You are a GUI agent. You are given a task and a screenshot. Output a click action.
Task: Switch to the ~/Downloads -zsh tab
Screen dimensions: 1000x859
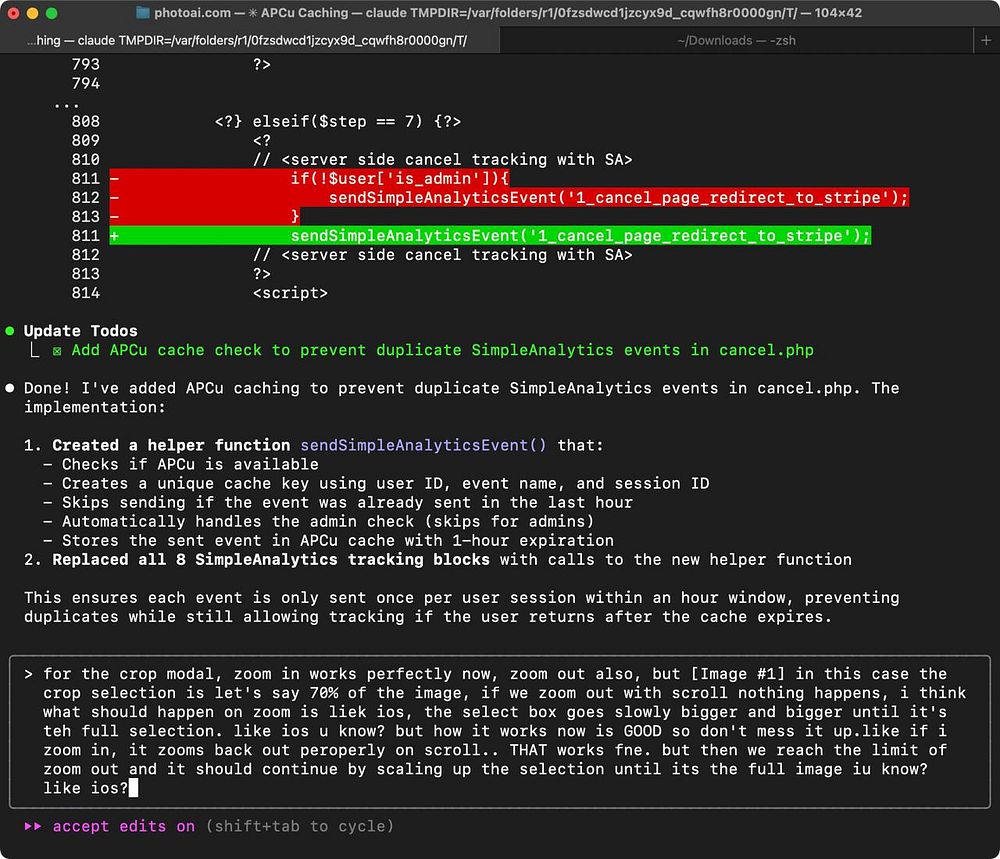click(736, 40)
